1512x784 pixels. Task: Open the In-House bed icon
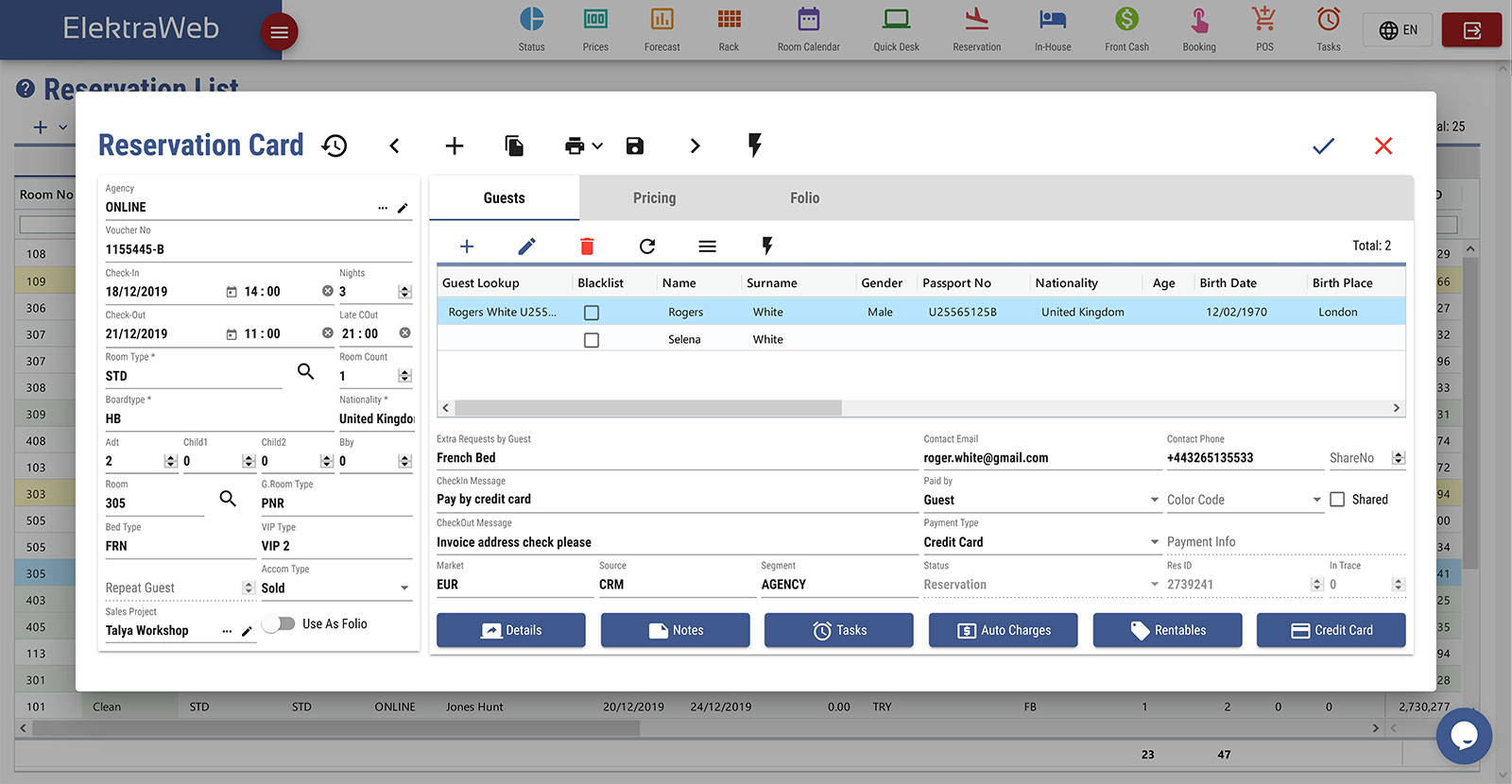pyautogui.click(x=1053, y=19)
